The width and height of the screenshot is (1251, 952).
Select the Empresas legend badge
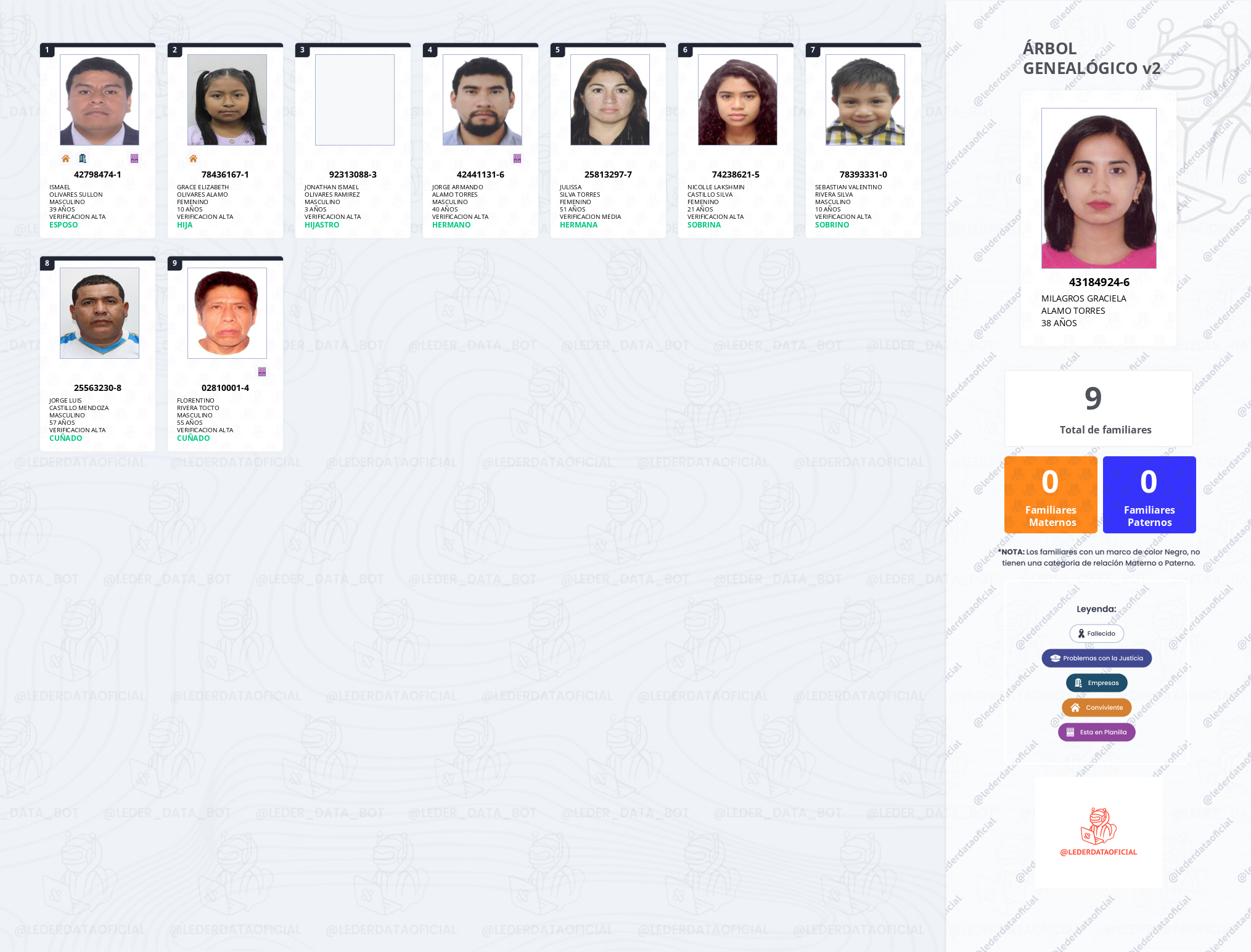coord(1096,683)
